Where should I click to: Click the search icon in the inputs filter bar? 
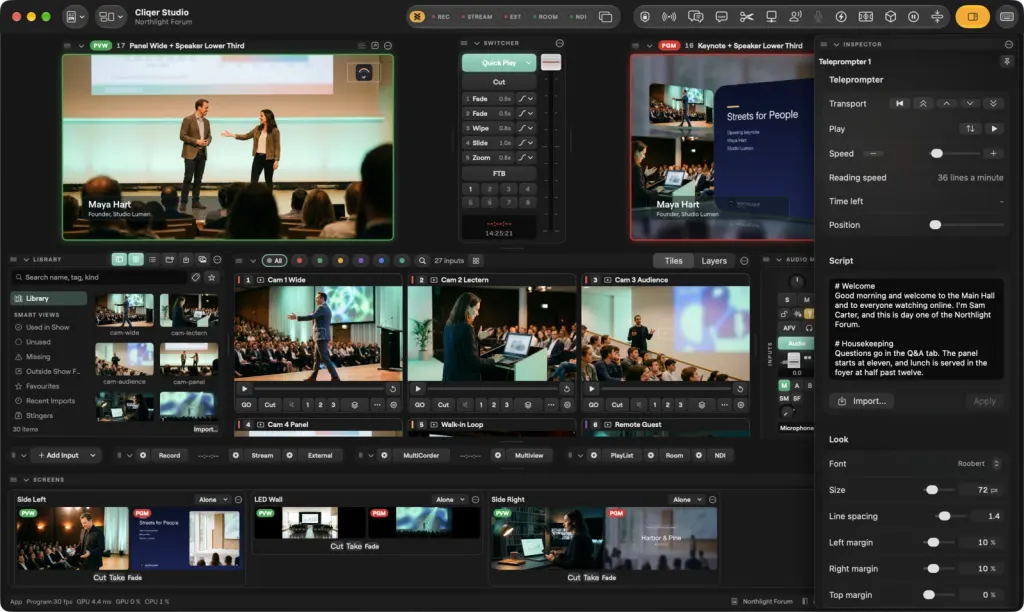pos(423,261)
